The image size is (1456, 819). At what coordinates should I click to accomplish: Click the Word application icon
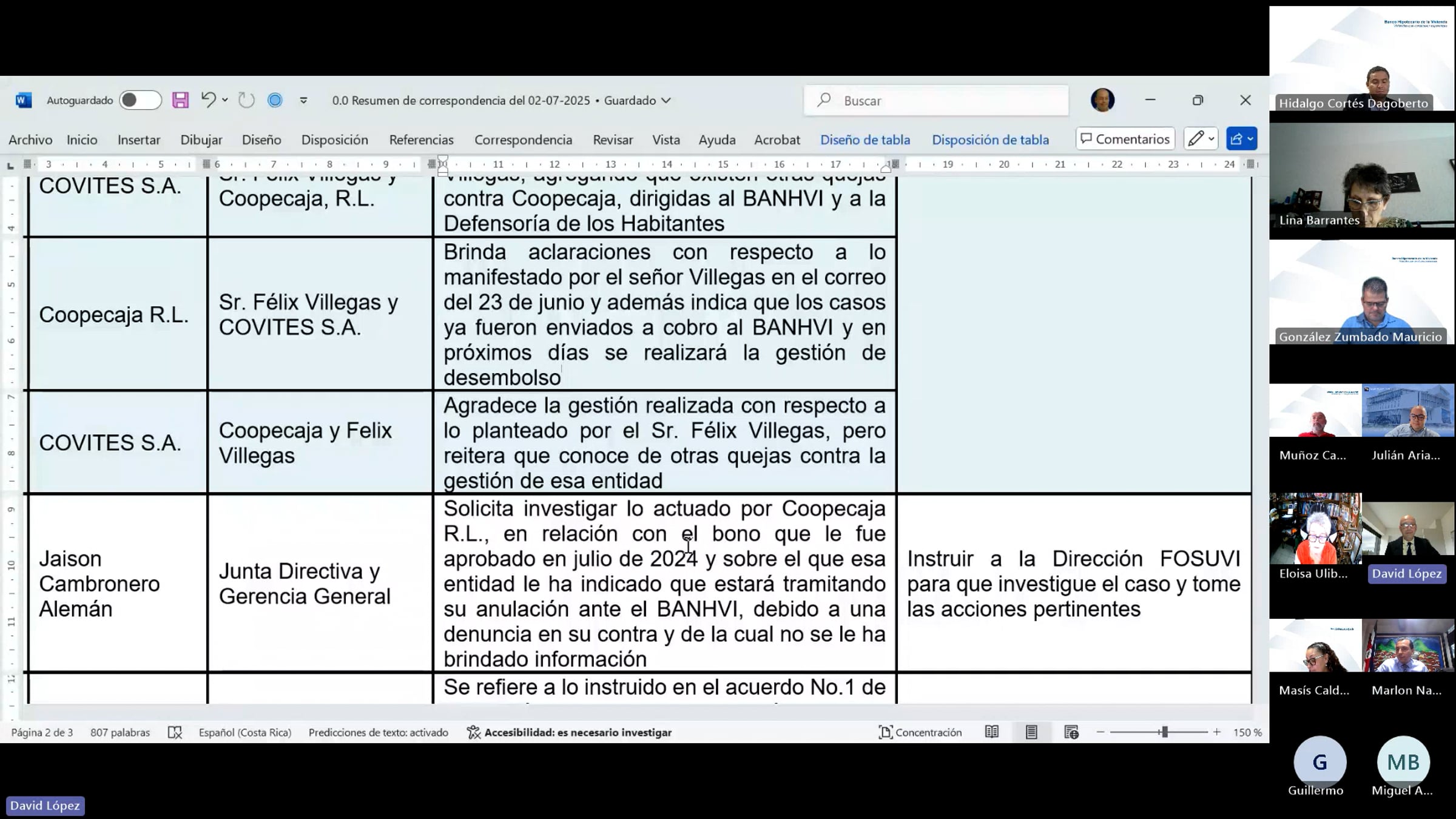[x=24, y=100]
